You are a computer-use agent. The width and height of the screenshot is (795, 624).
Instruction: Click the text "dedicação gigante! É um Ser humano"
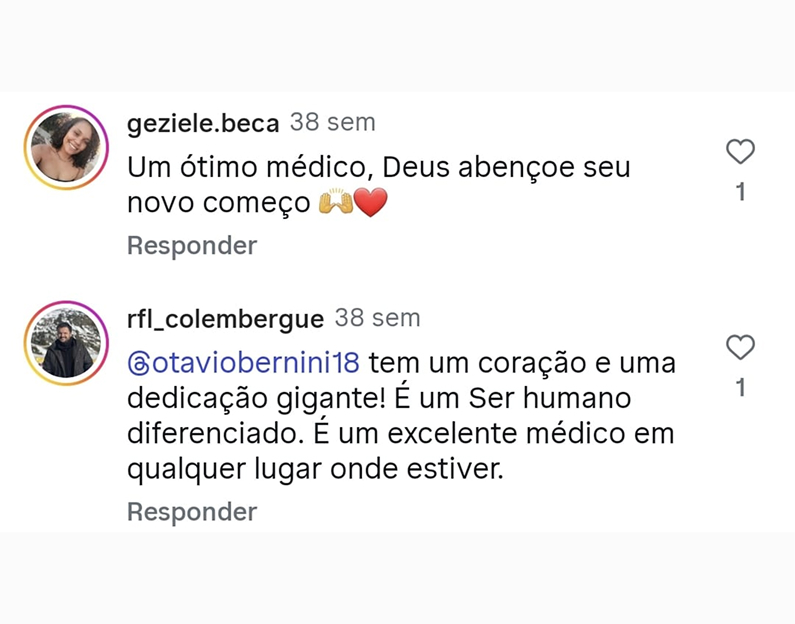coord(379,398)
